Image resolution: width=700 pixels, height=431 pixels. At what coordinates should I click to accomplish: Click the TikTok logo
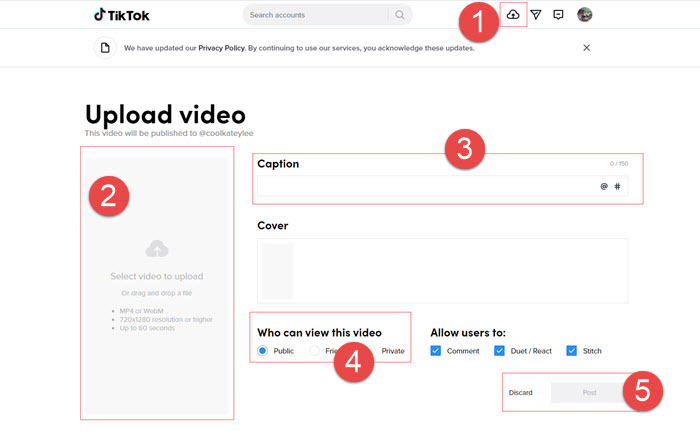click(x=118, y=15)
